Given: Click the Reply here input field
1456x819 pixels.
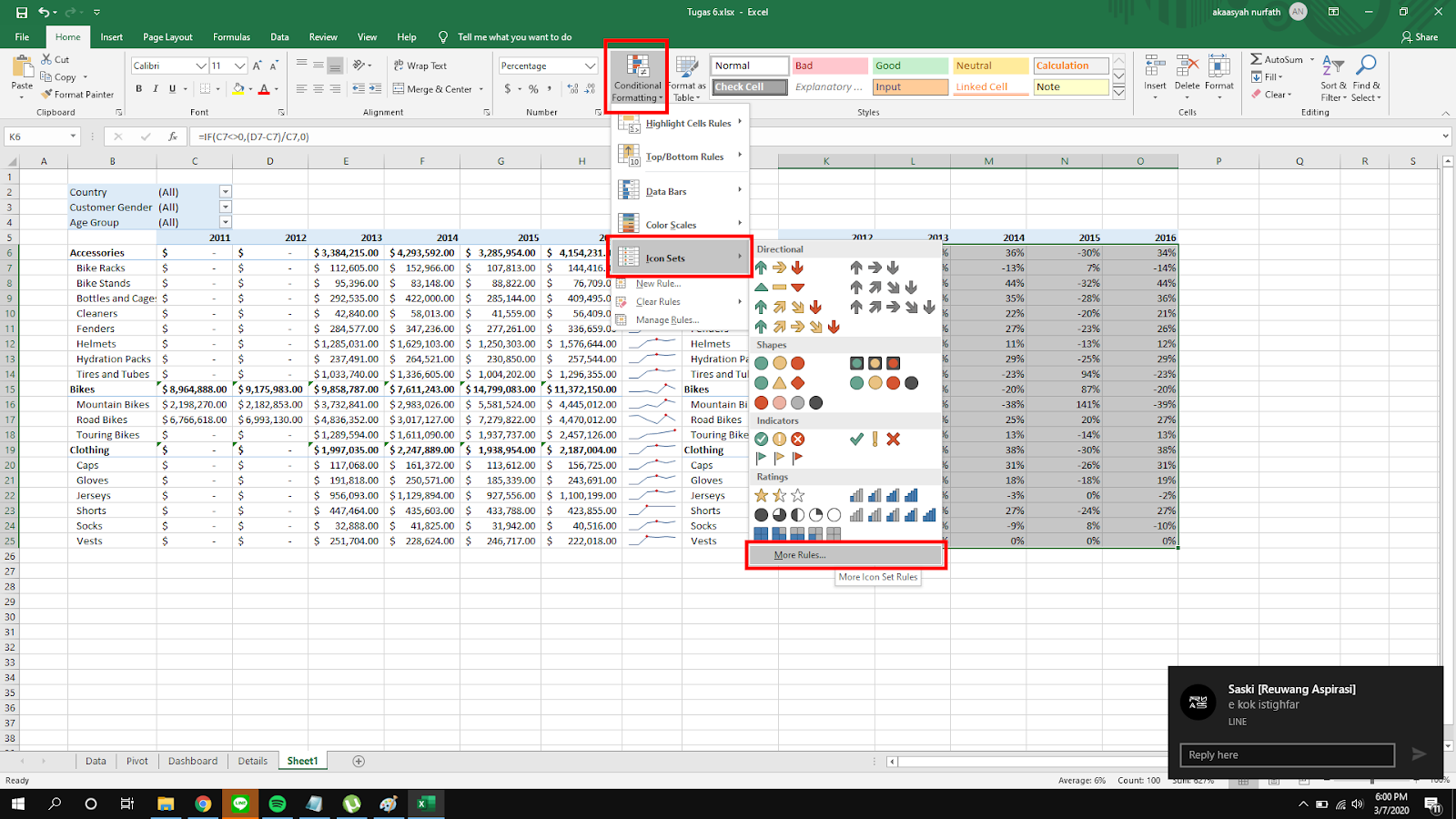Looking at the screenshot, I should [x=1287, y=754].
